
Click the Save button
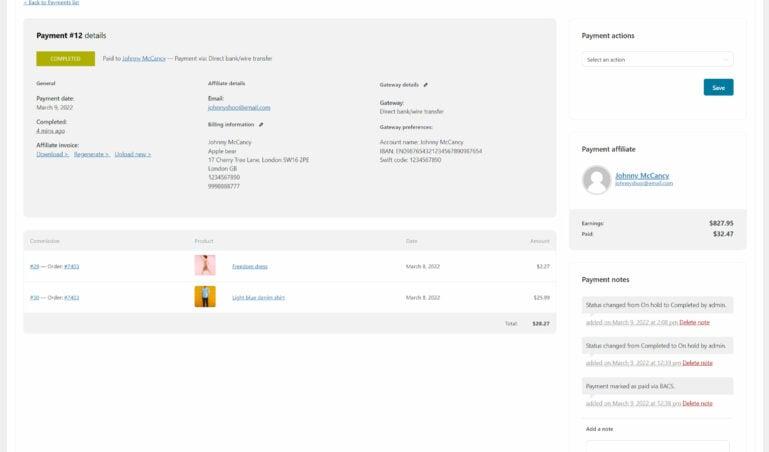(x=718, y=87)
